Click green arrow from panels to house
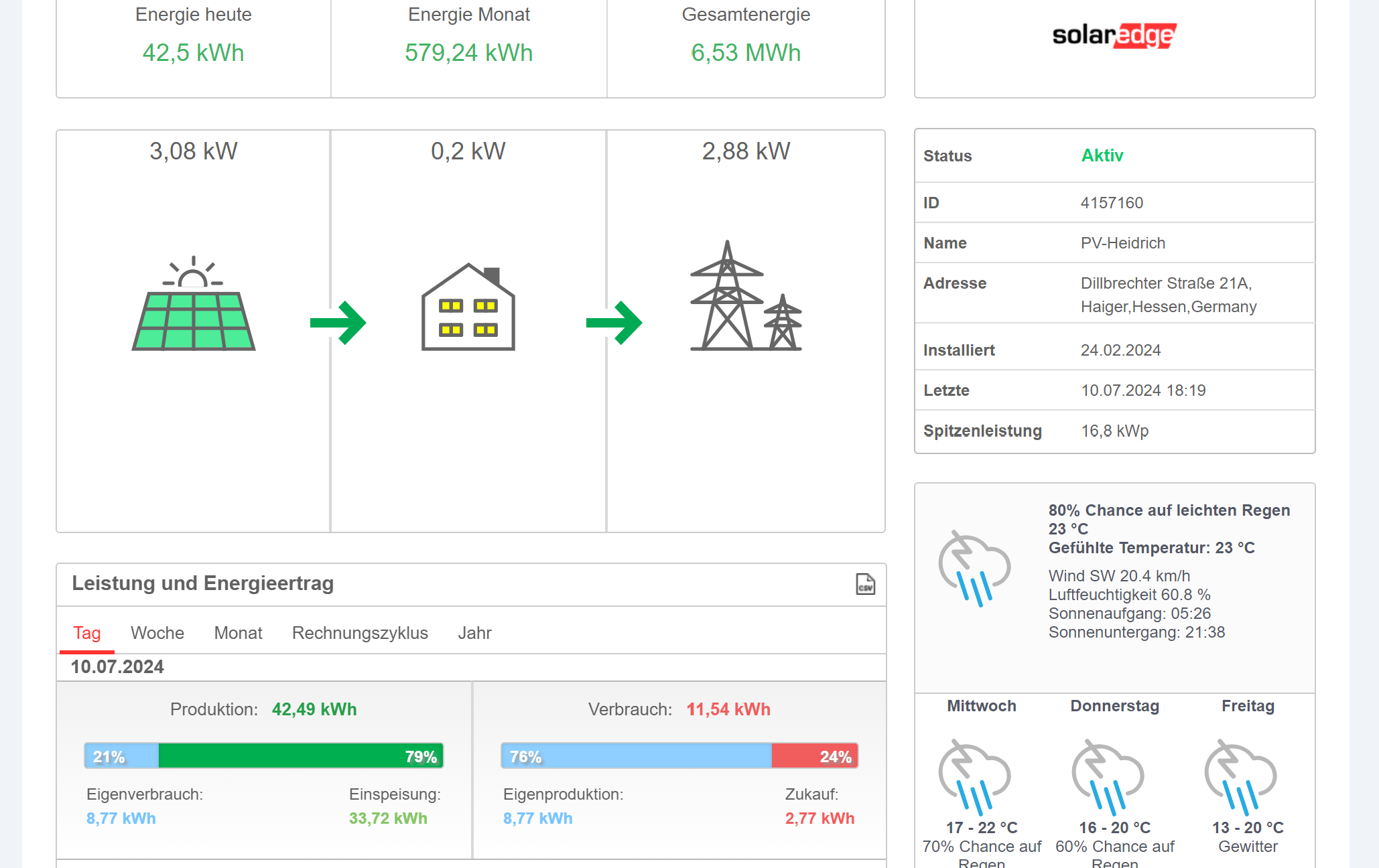The width and height of the screenshot is (1379, 868). pyautogui.click(x=338, y=323)
